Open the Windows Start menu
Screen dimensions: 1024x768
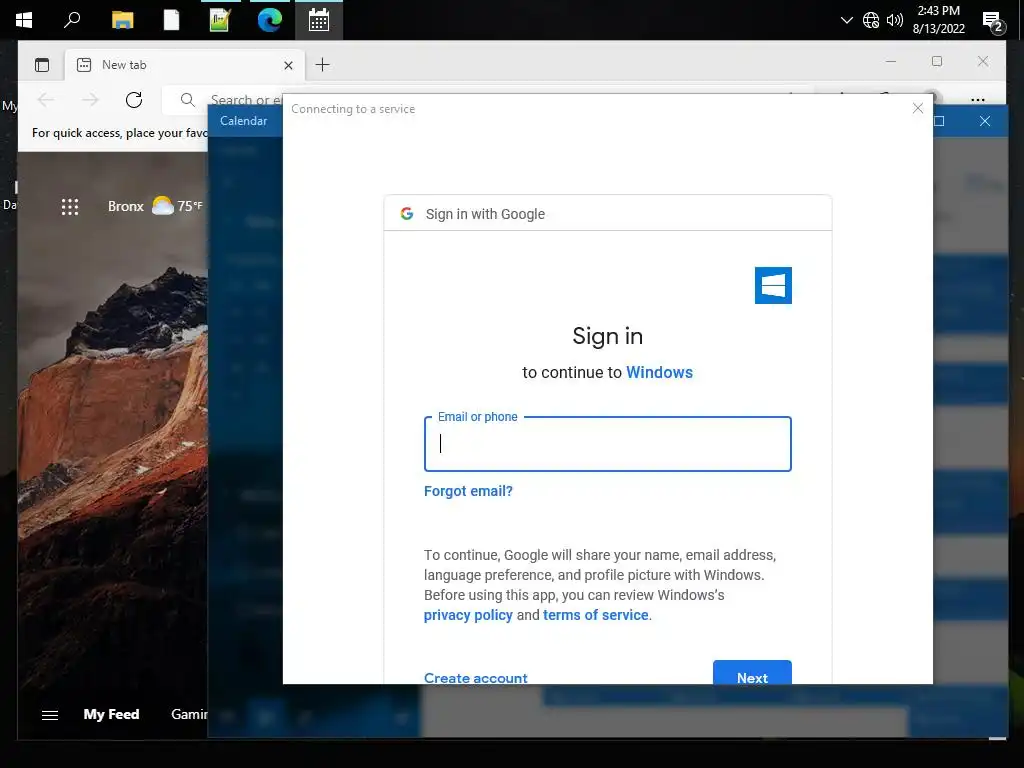24,20
